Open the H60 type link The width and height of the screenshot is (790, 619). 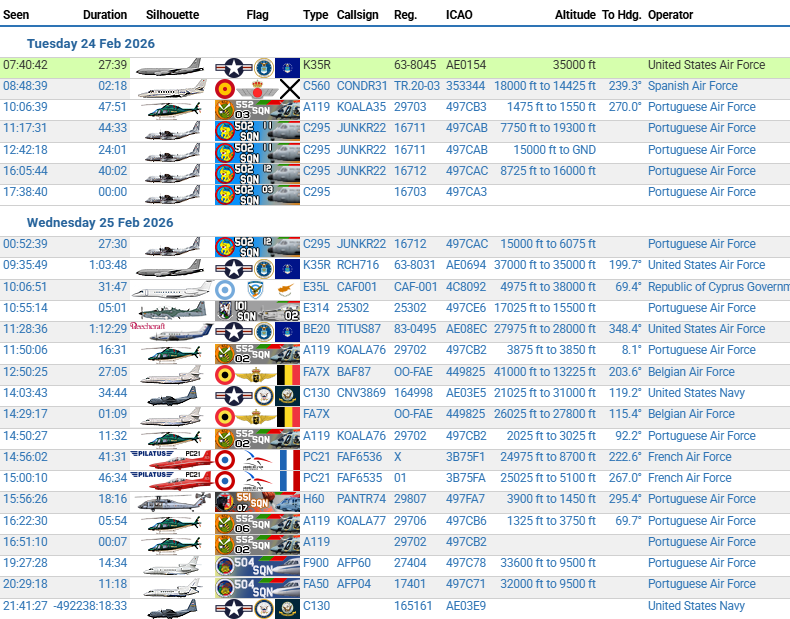point(314,499)
